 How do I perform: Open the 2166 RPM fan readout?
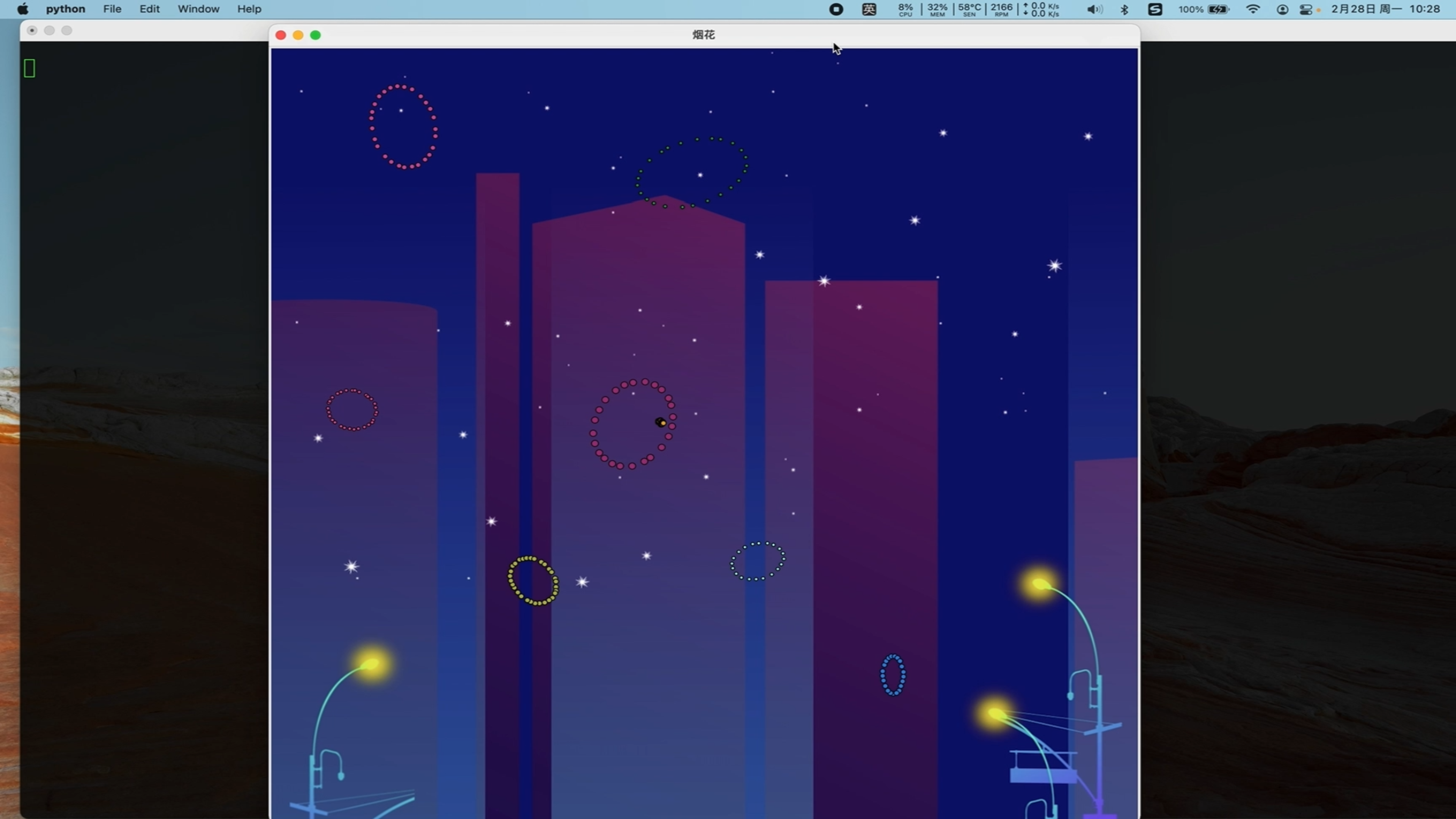click(x=1001, y=9)
